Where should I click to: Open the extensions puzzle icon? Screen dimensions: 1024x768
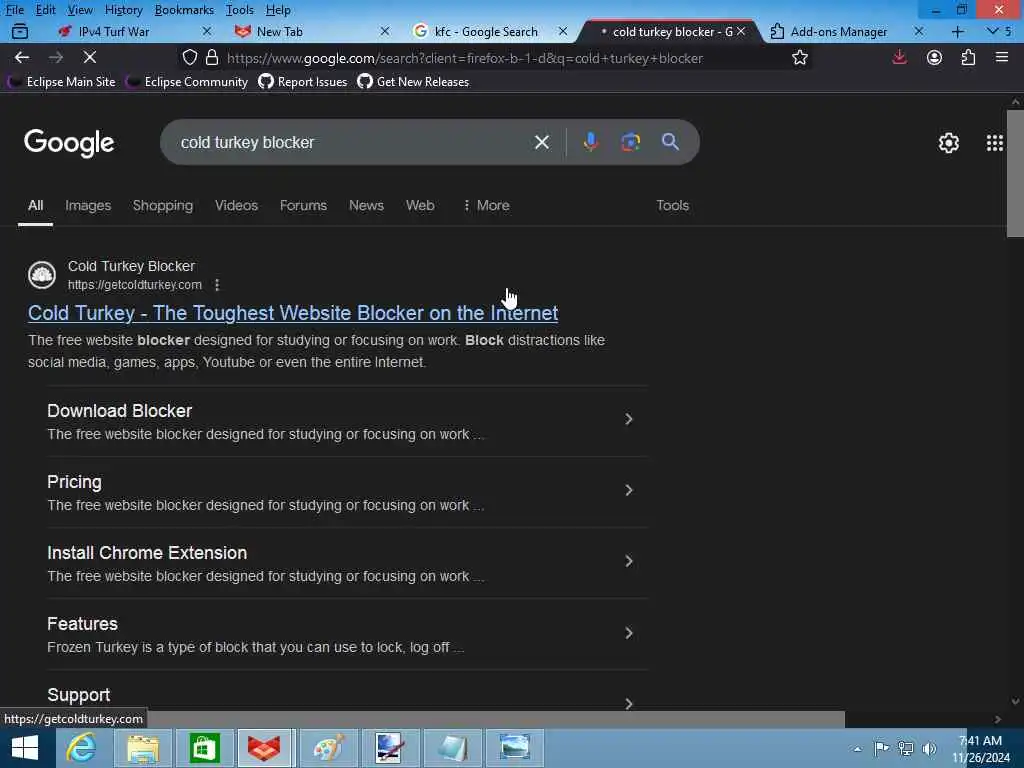968,57
